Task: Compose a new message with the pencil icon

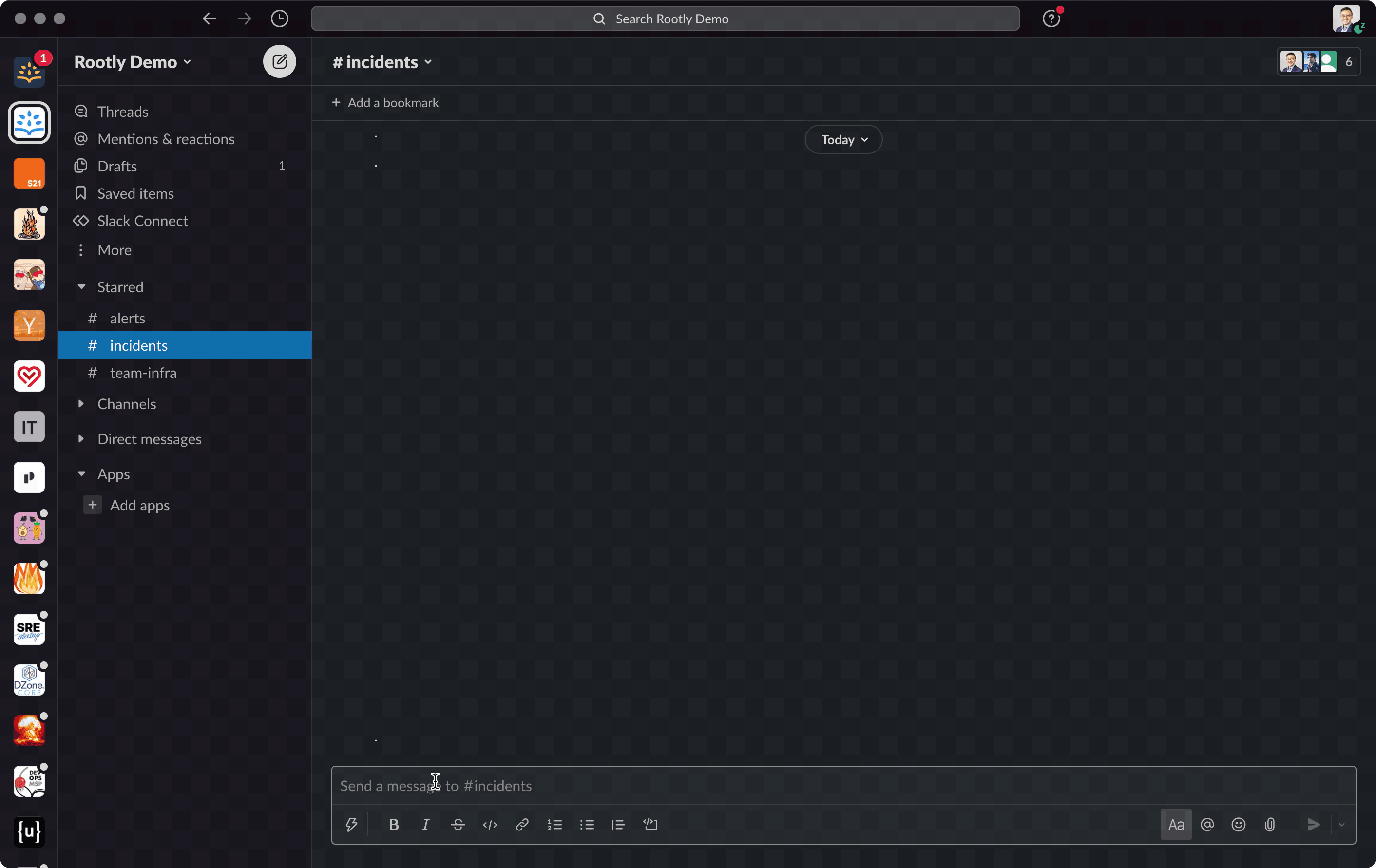Action: click(279, 61)
